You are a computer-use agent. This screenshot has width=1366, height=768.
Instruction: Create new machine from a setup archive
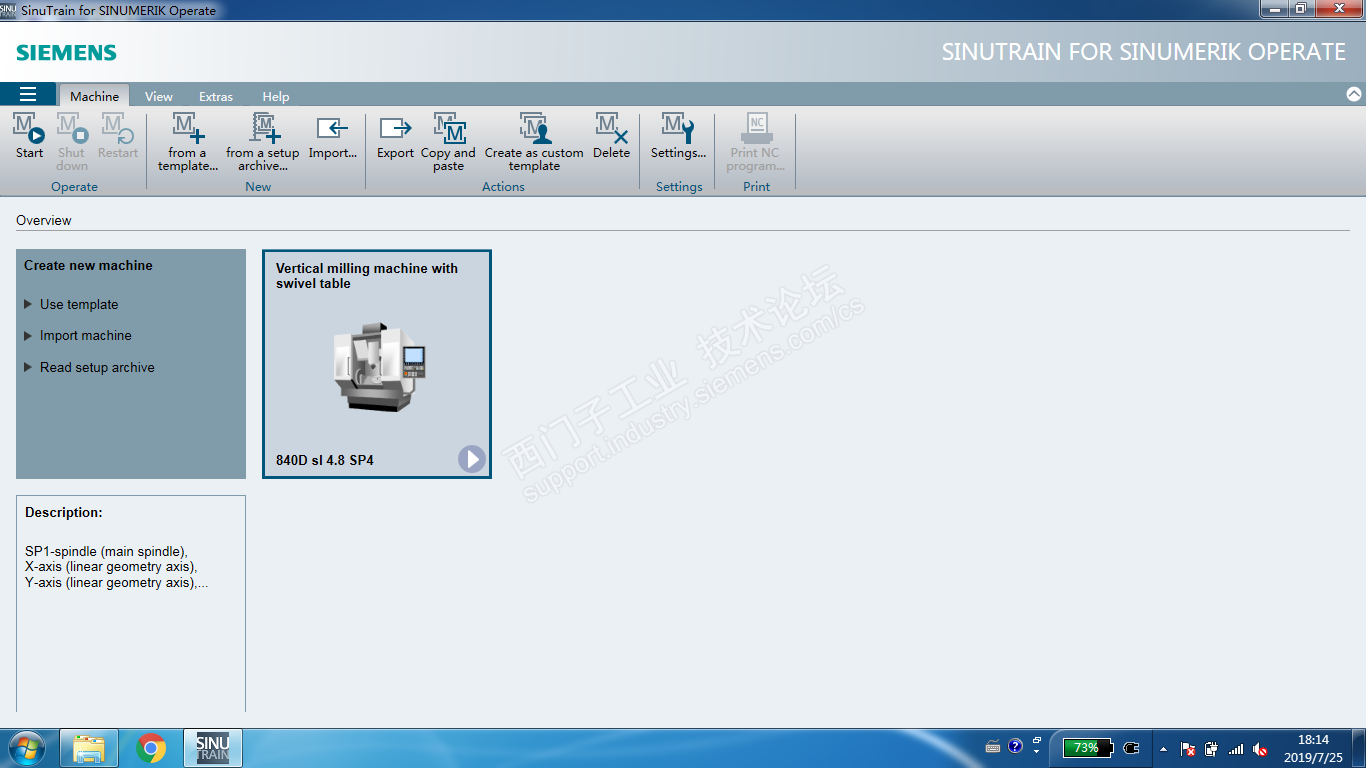click(263, 141)
